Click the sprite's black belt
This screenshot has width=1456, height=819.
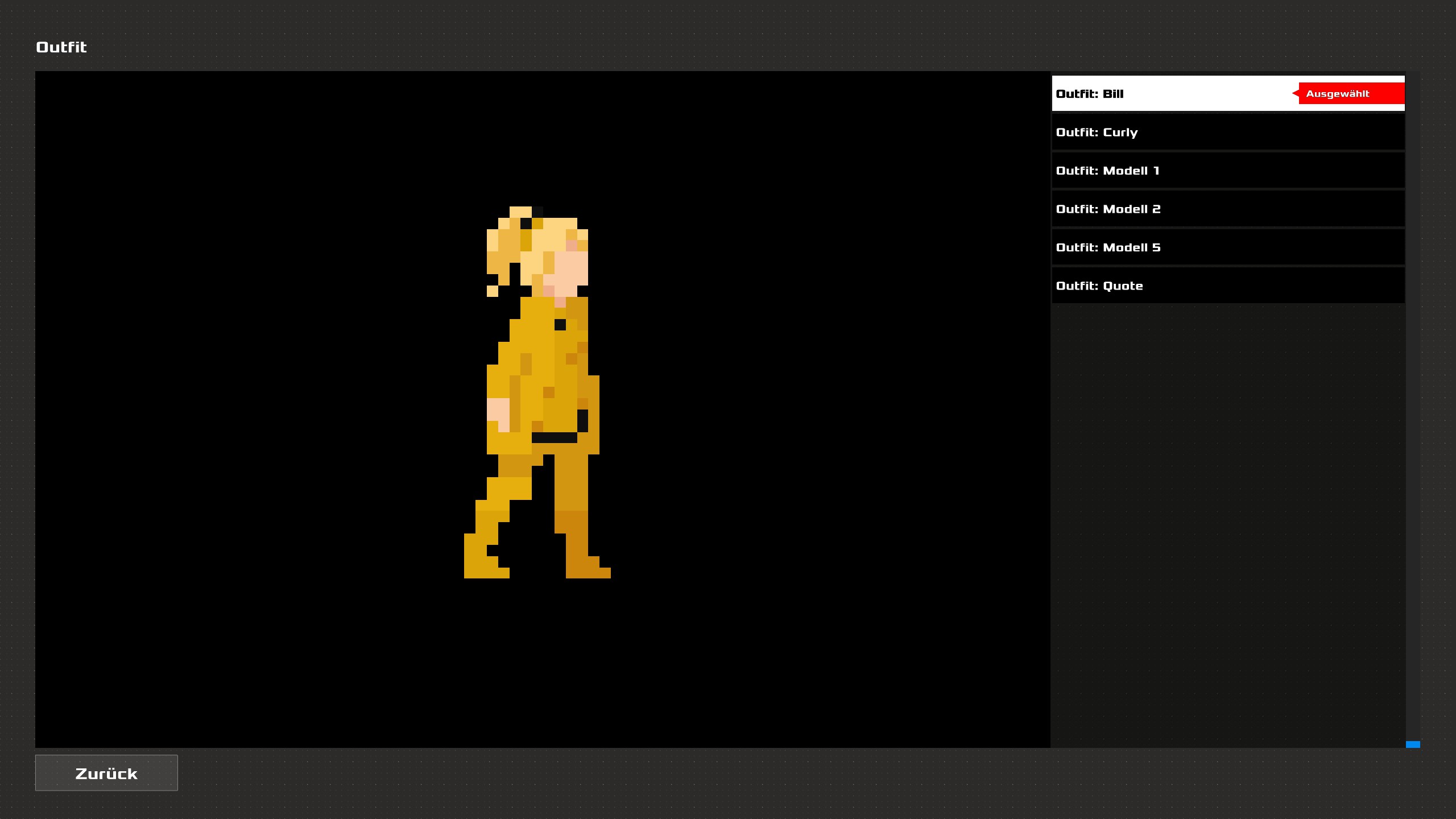[554, 437]
